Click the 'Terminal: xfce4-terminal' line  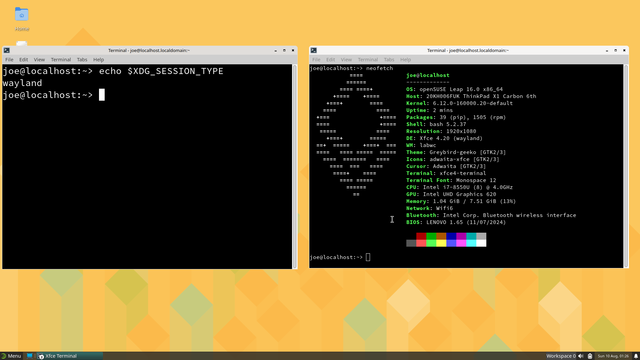click(446, 173)
